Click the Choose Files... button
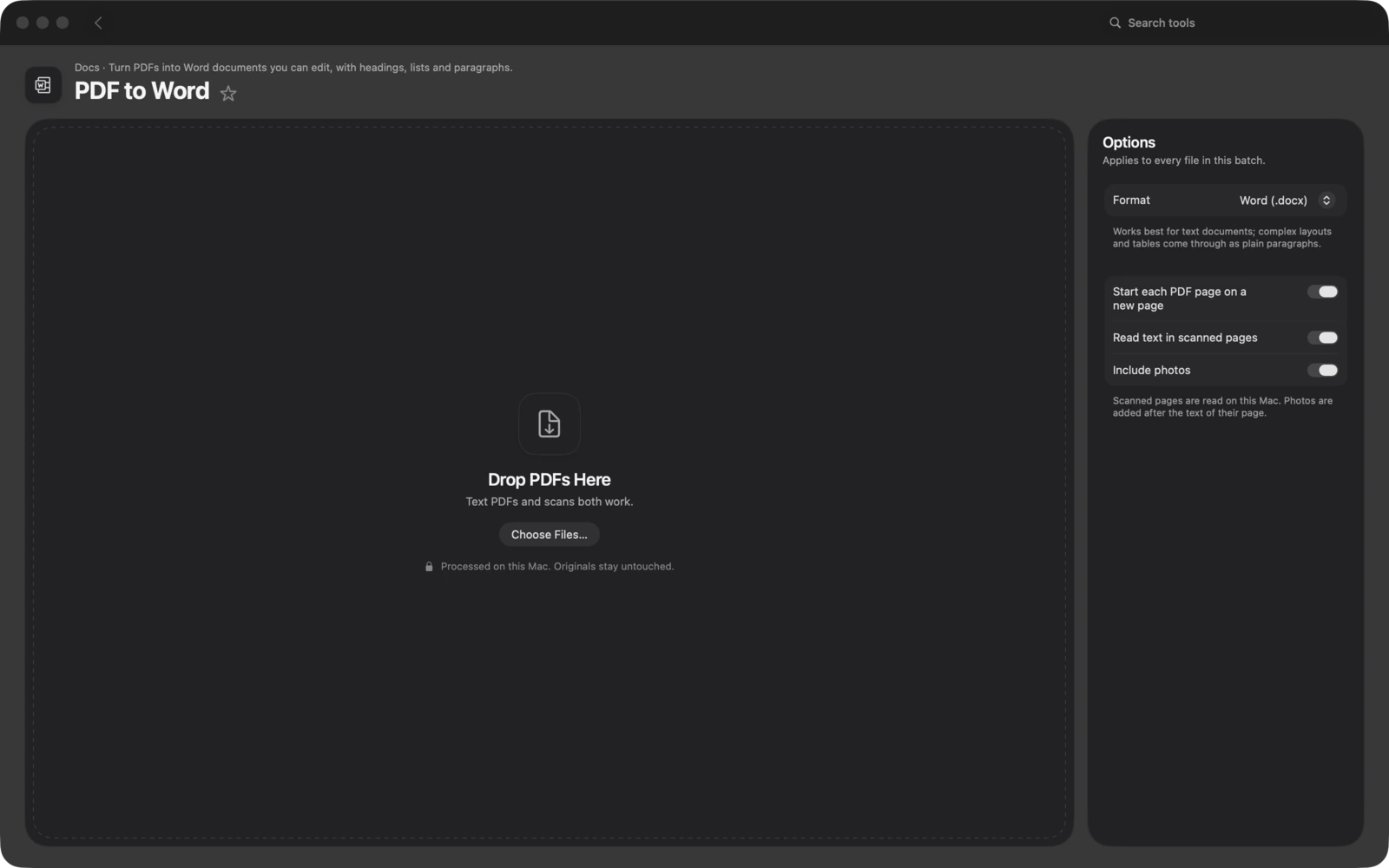This screenshot has width=1389, height=868. pos(550,535)
